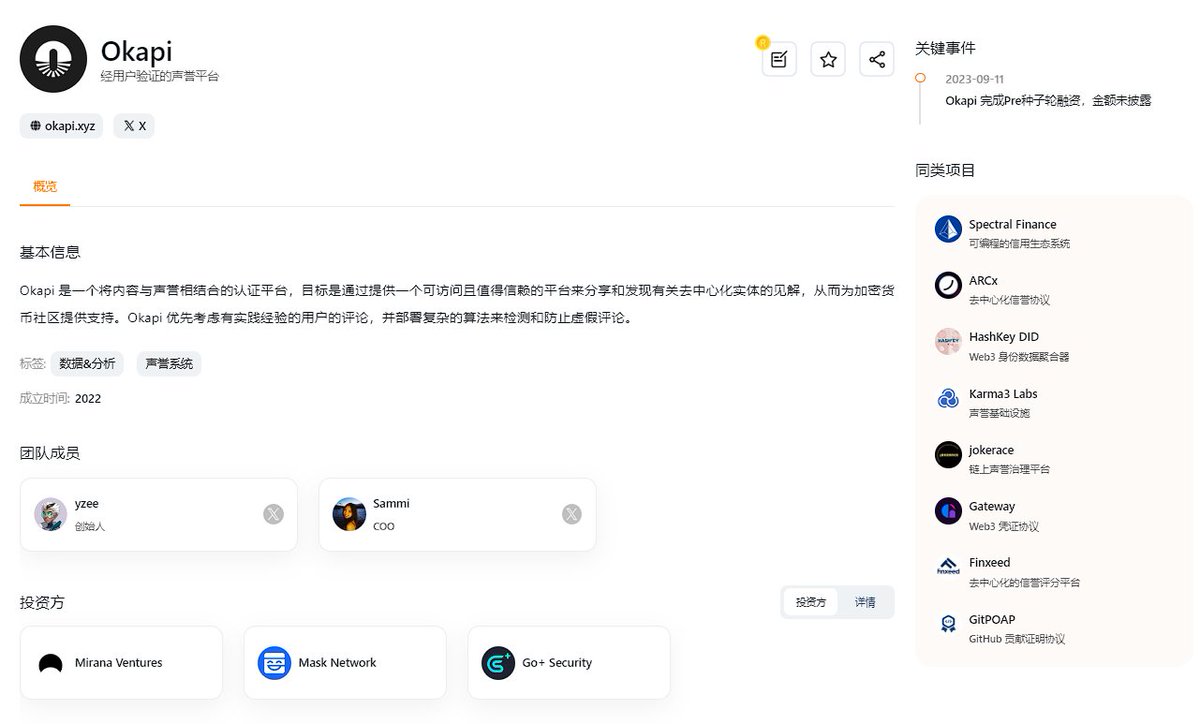Open the edit/contribute note icon

[779, 59]
